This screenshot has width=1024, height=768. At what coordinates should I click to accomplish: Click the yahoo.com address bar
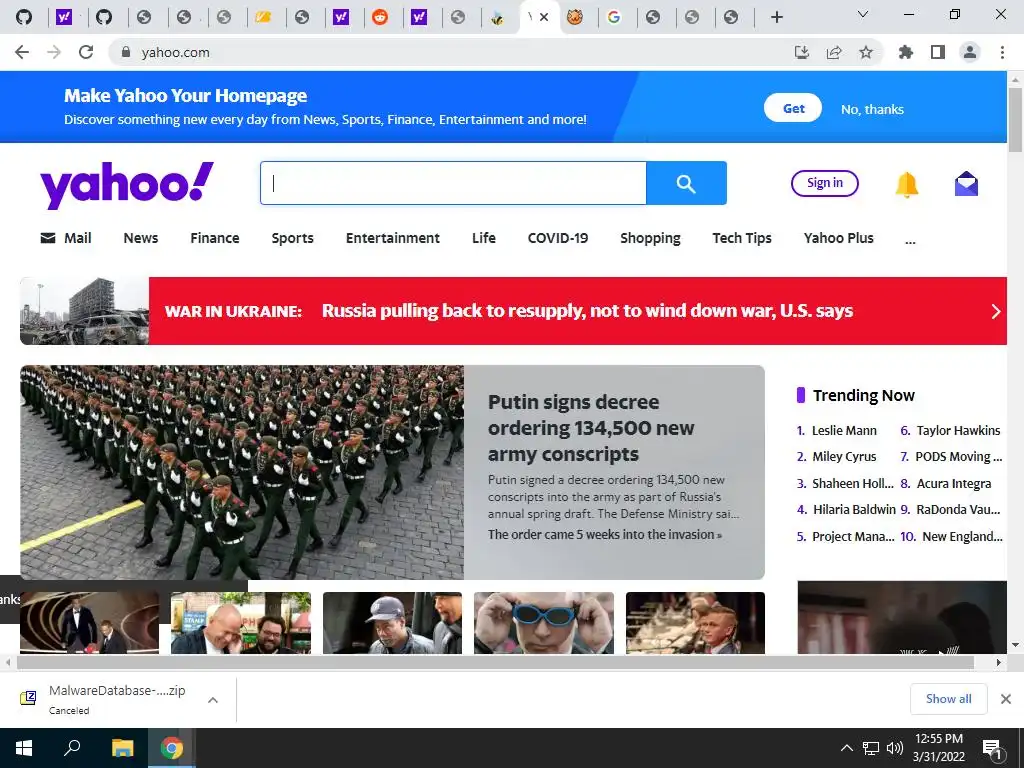click(451, 52)
